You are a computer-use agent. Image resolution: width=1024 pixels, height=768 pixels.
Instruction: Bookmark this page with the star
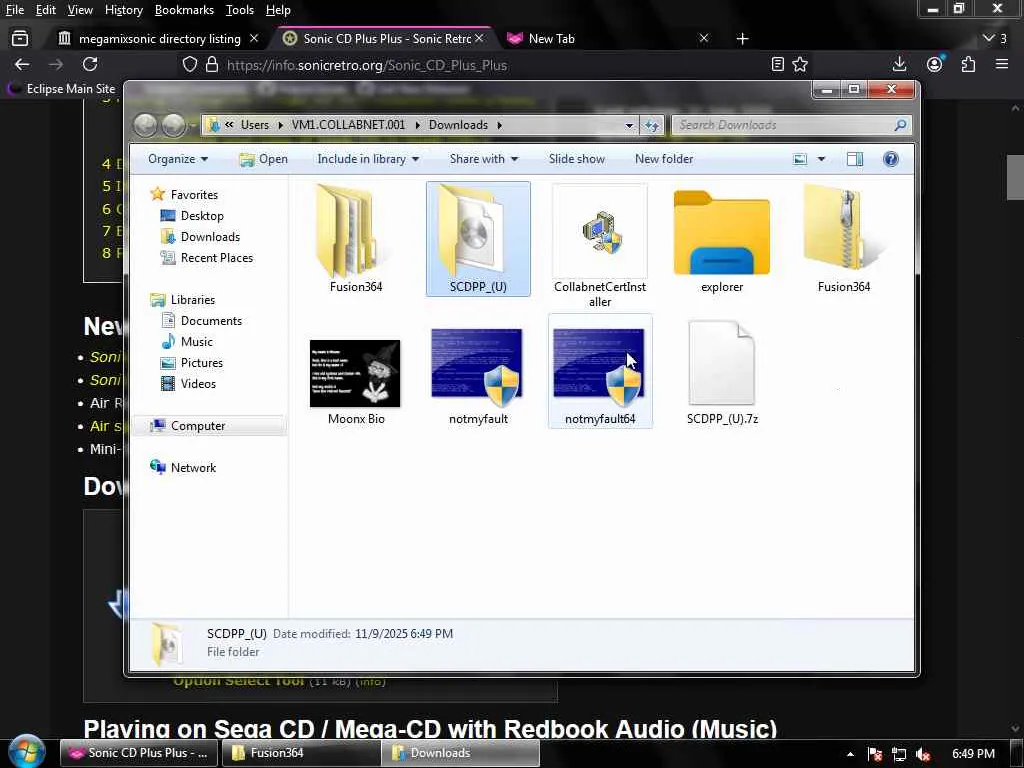(x=800, y=64)
